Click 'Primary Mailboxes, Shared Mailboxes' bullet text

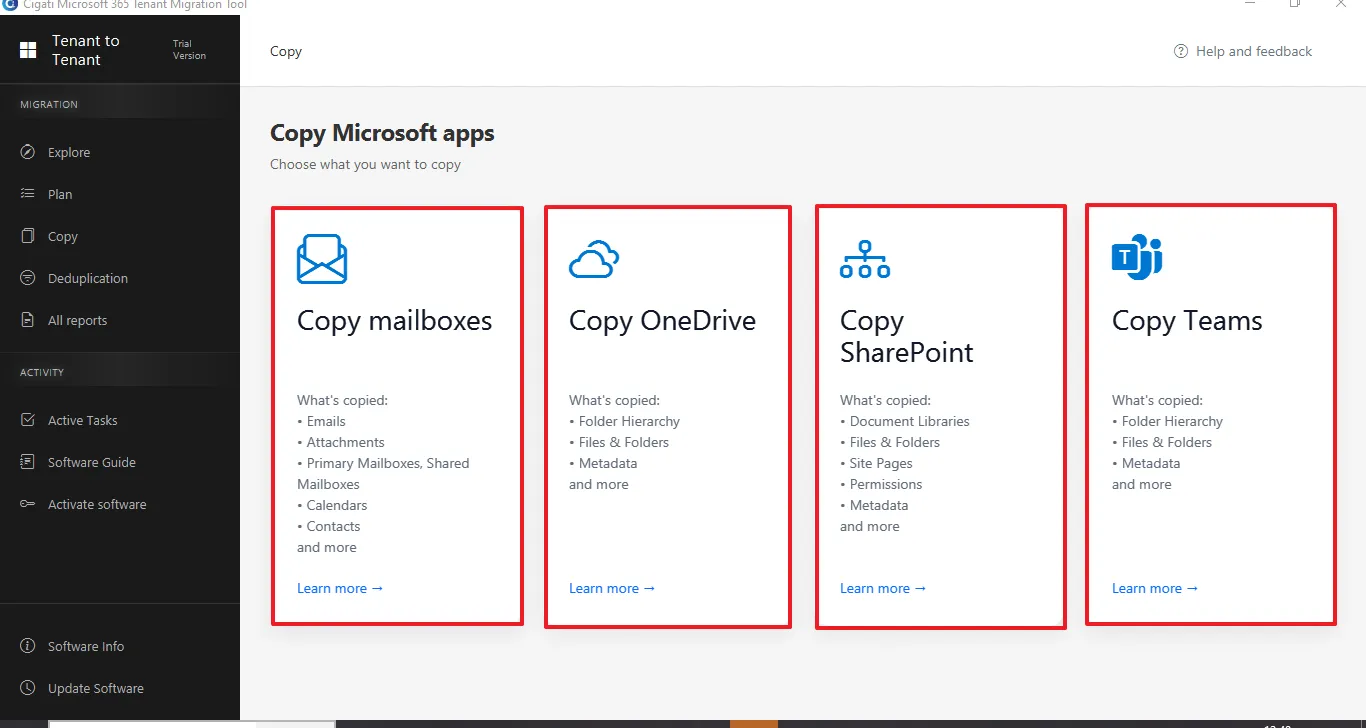pos(383,474)
